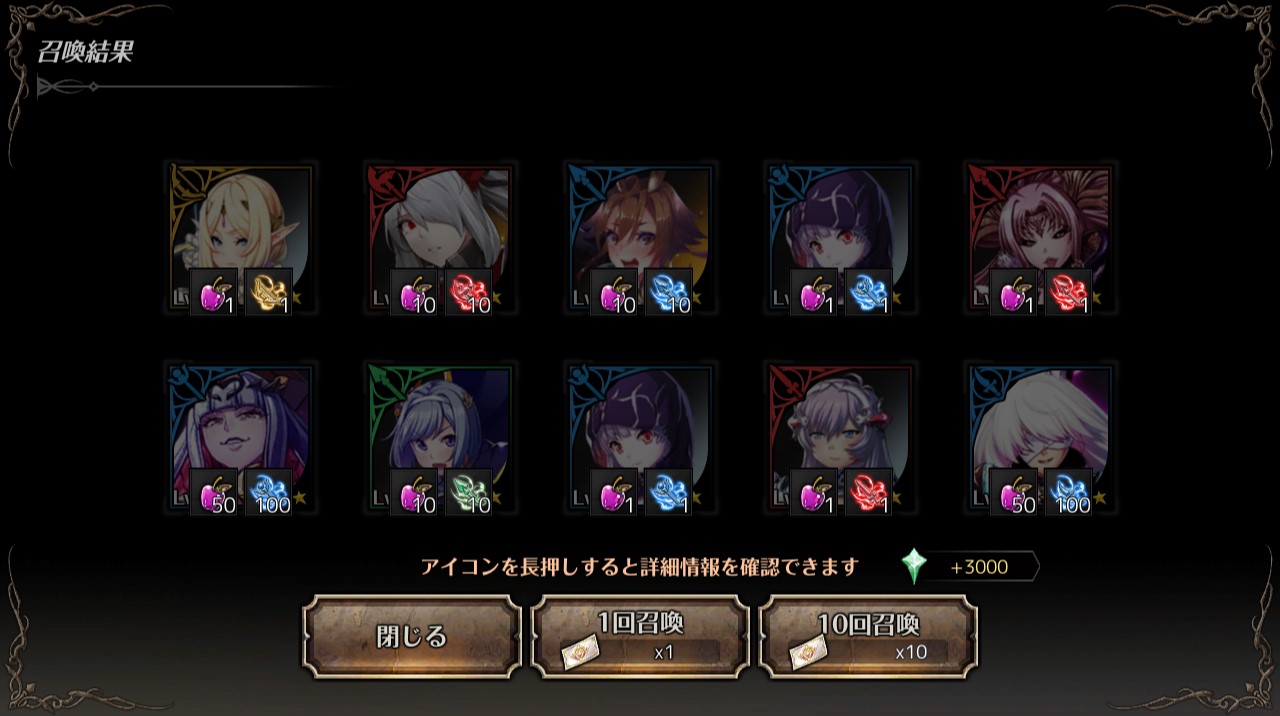This screenshot has height=716, width=1280.
Task: Tap the brown-haired character in blue frame
Action: [641, 238]
